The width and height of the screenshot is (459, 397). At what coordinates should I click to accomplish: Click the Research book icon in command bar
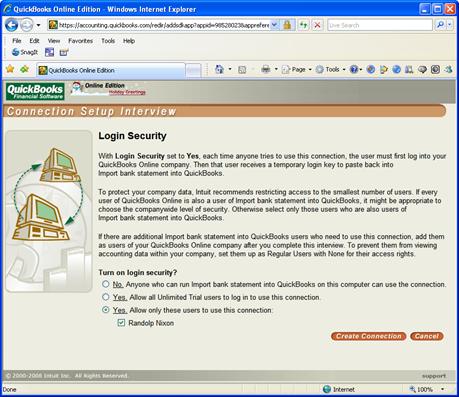pos(409,69)
